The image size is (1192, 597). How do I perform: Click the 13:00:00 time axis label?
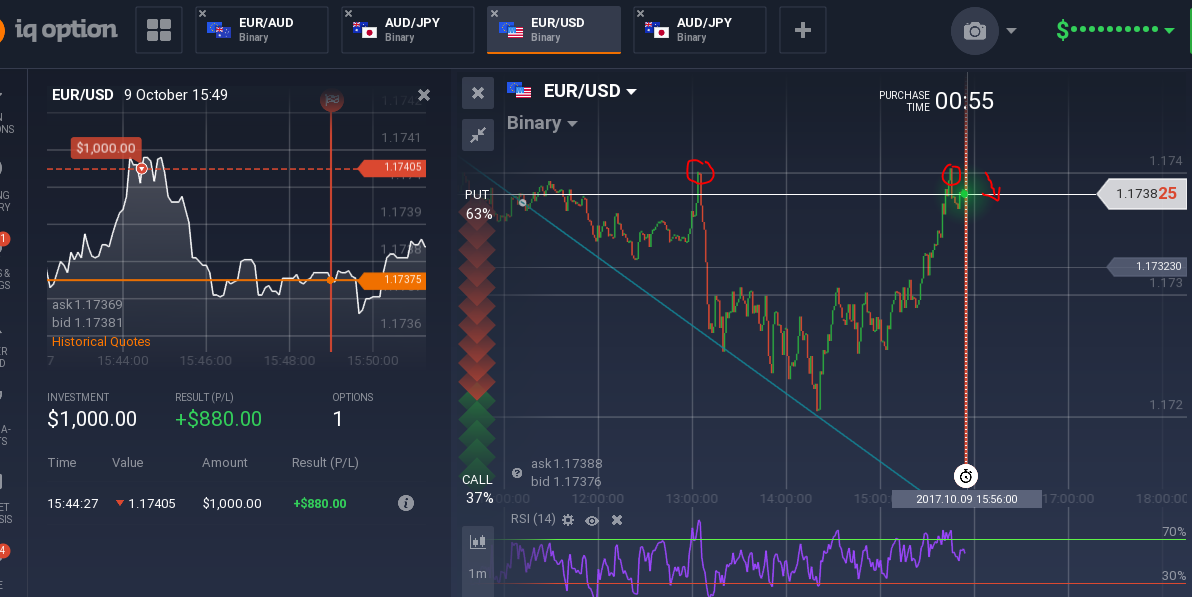click(x=691, y=499)
